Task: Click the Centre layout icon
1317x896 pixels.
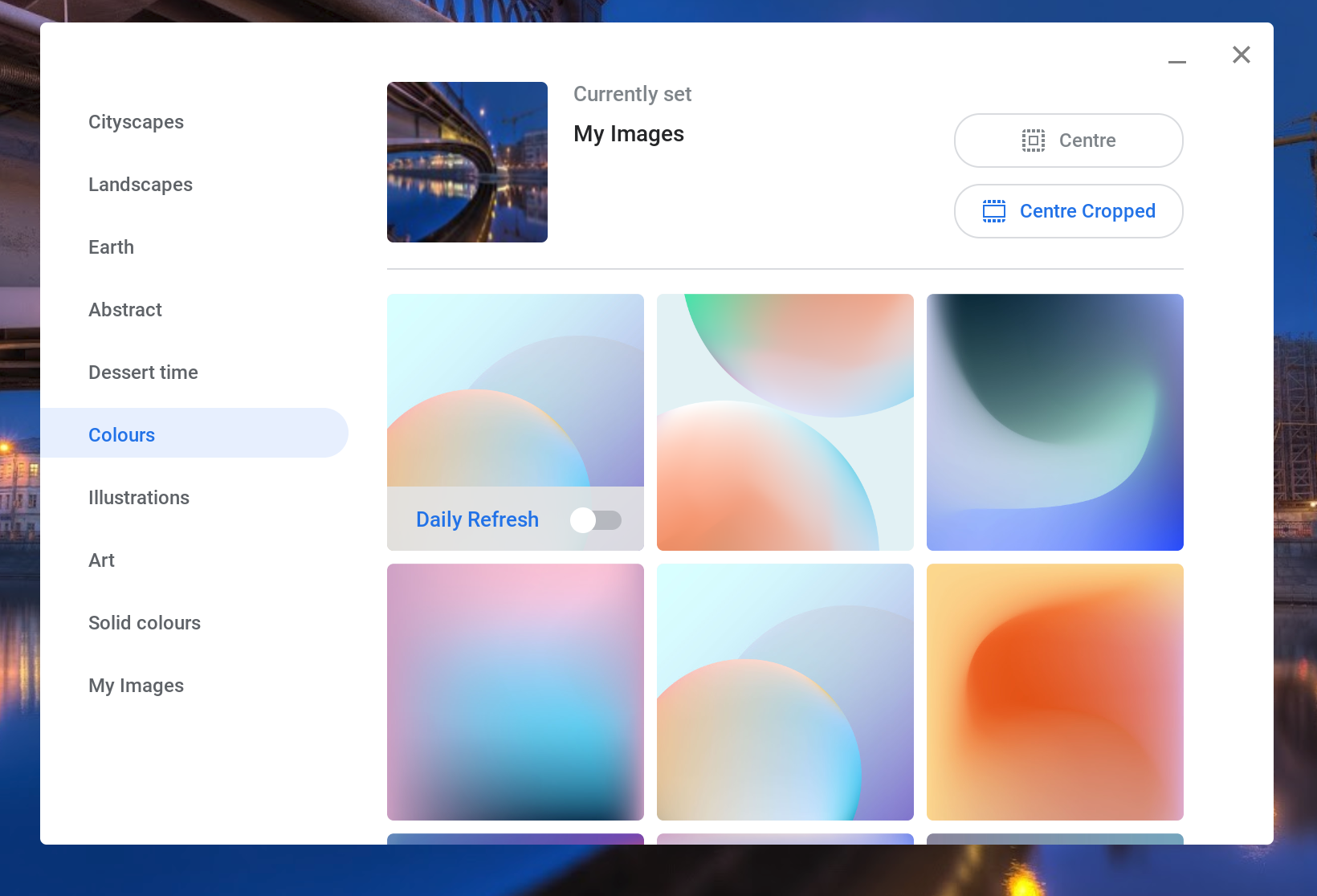Action: [x=1033, y=141]
